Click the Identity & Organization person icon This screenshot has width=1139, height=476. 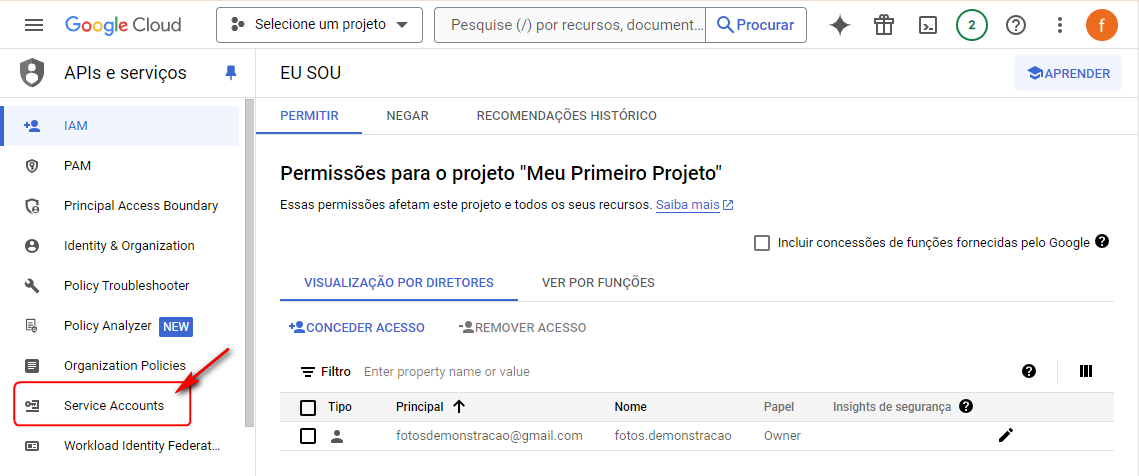click(32, 246)
